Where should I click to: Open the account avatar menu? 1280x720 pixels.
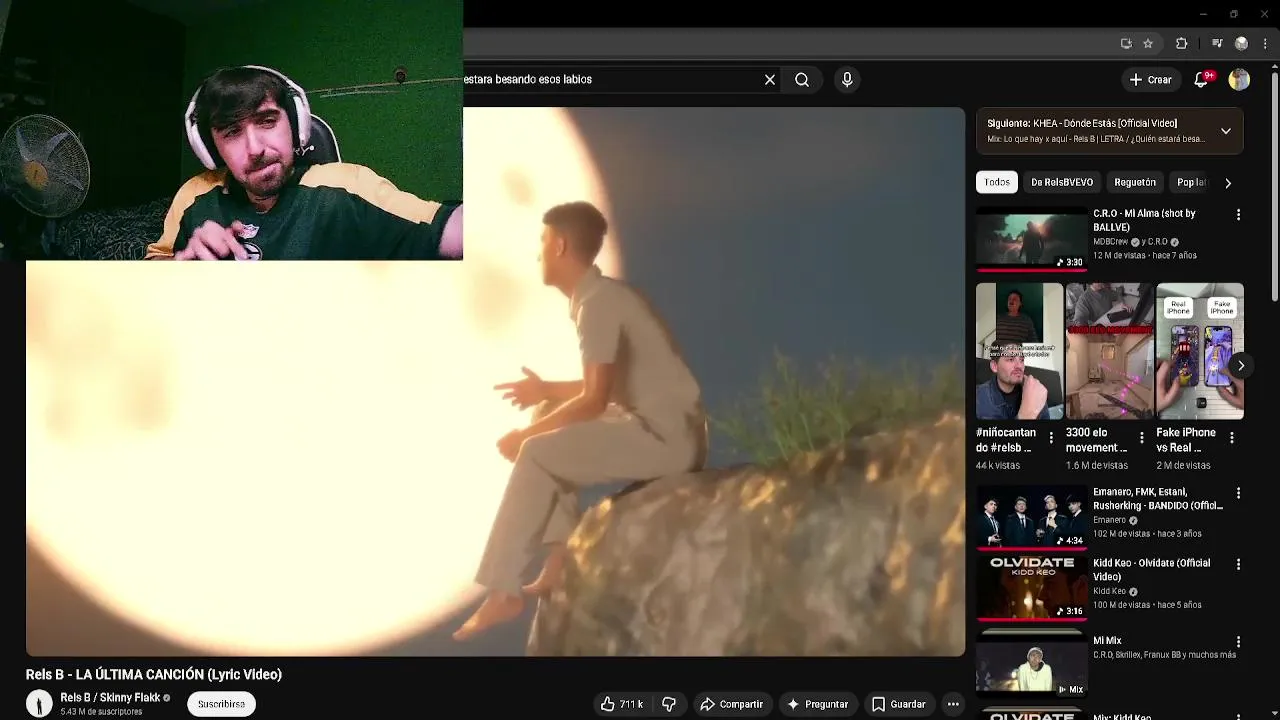[x=1239, y=80]
